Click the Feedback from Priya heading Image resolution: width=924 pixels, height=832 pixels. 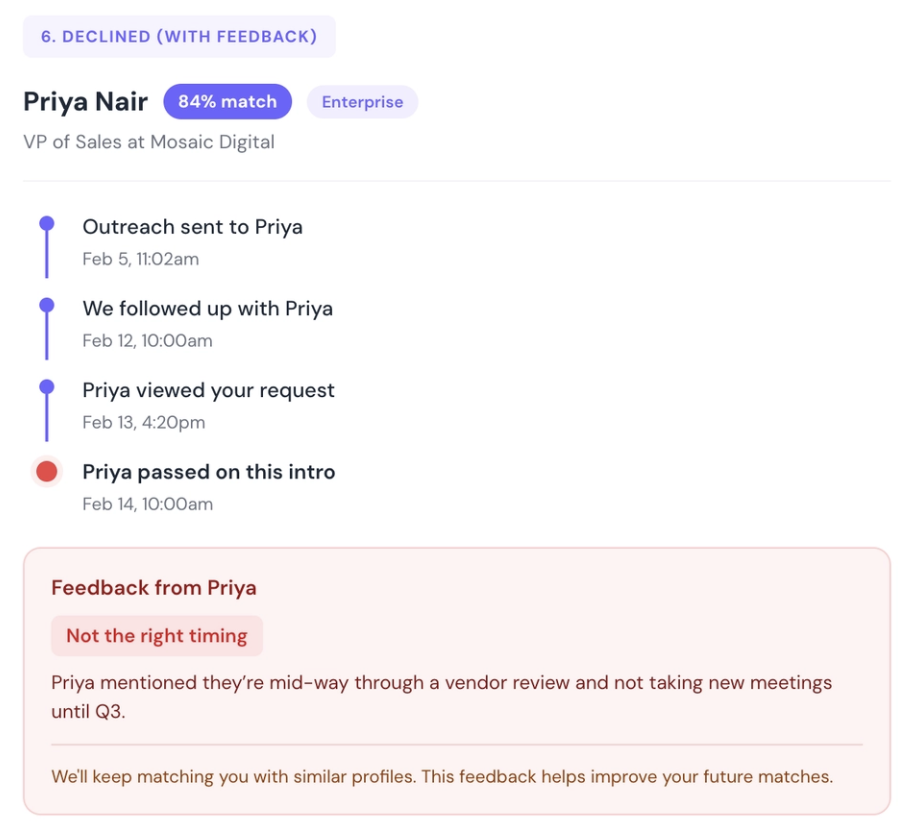[x=153, y=588]
